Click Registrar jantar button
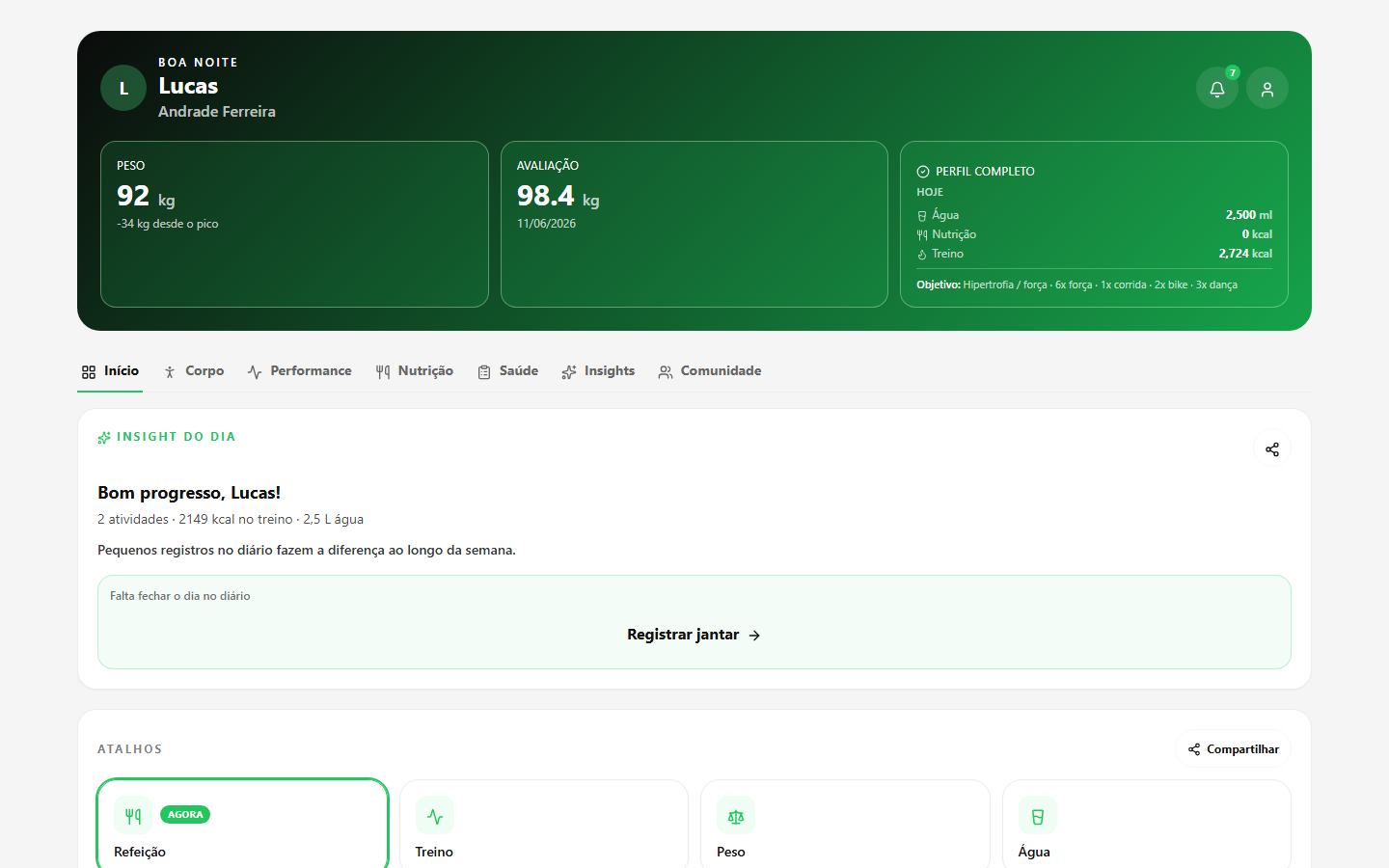Image resolution: width=1389 pixels, height=868 pixels. coord(694,635)
